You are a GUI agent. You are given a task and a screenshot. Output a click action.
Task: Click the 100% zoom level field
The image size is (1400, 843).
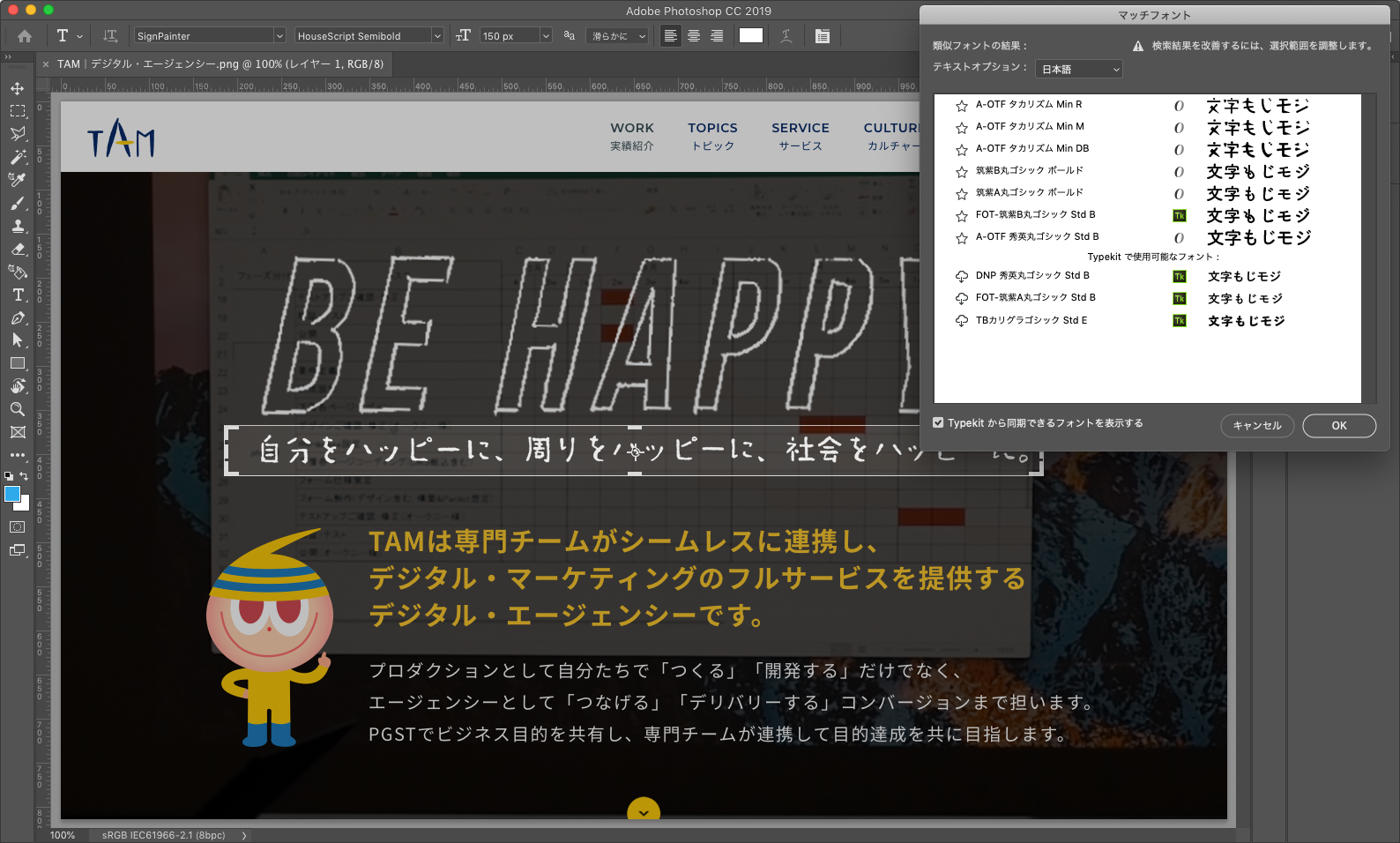pos(63,835)
